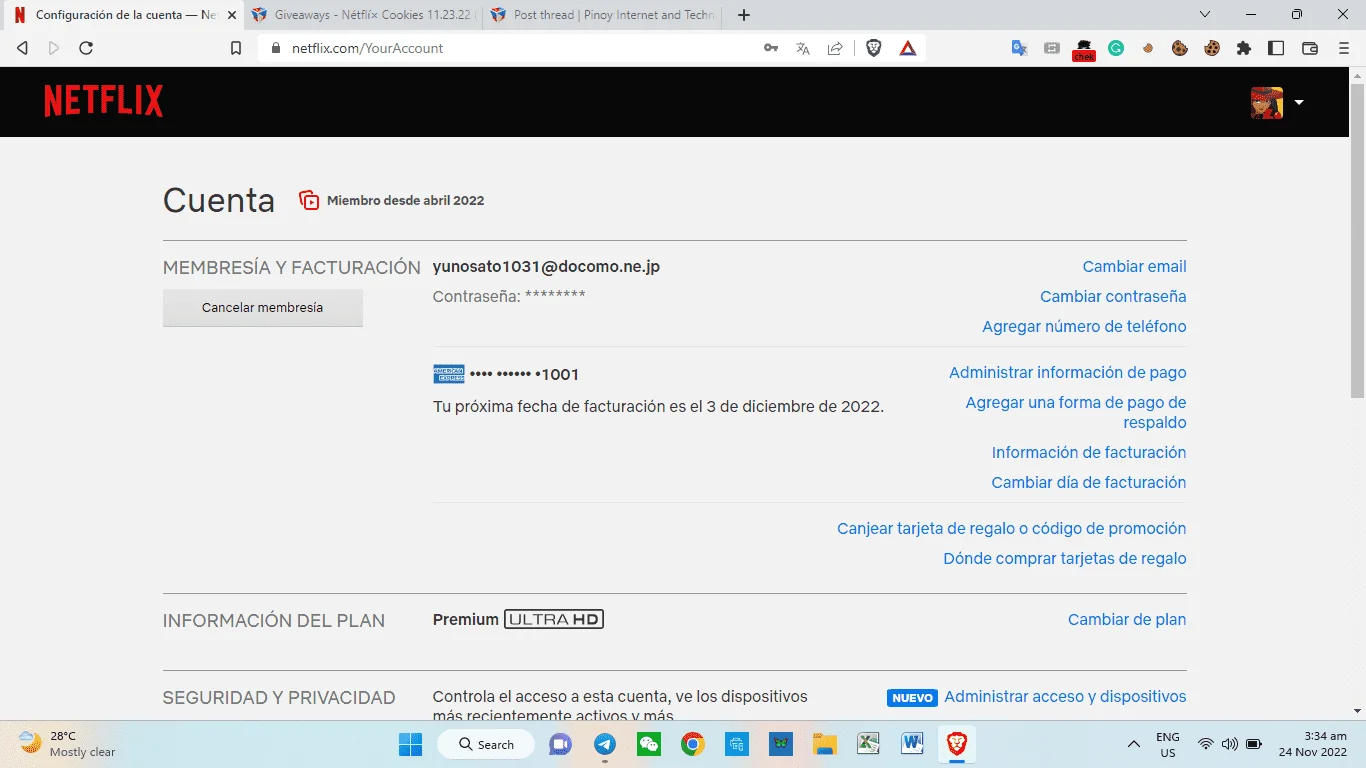Open Brave Shields lion icon
Viewport: 1366px width, 768px height.
click(x=874, y=48)
